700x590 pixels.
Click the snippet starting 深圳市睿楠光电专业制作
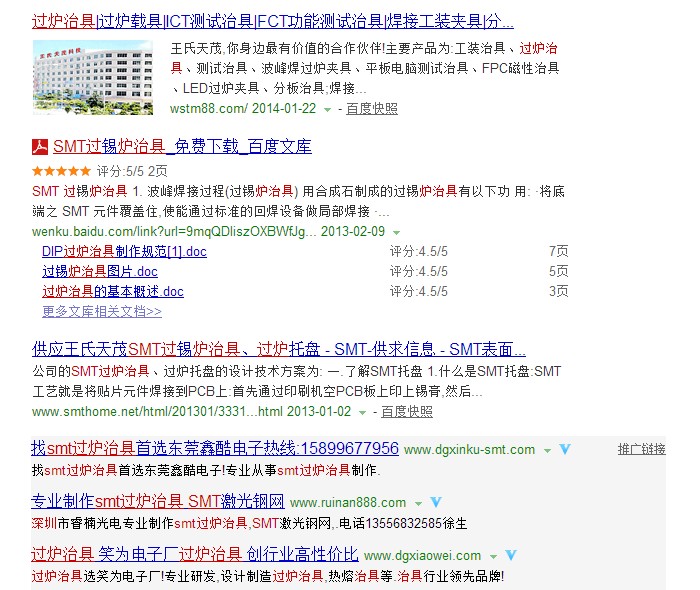(250, 523)
